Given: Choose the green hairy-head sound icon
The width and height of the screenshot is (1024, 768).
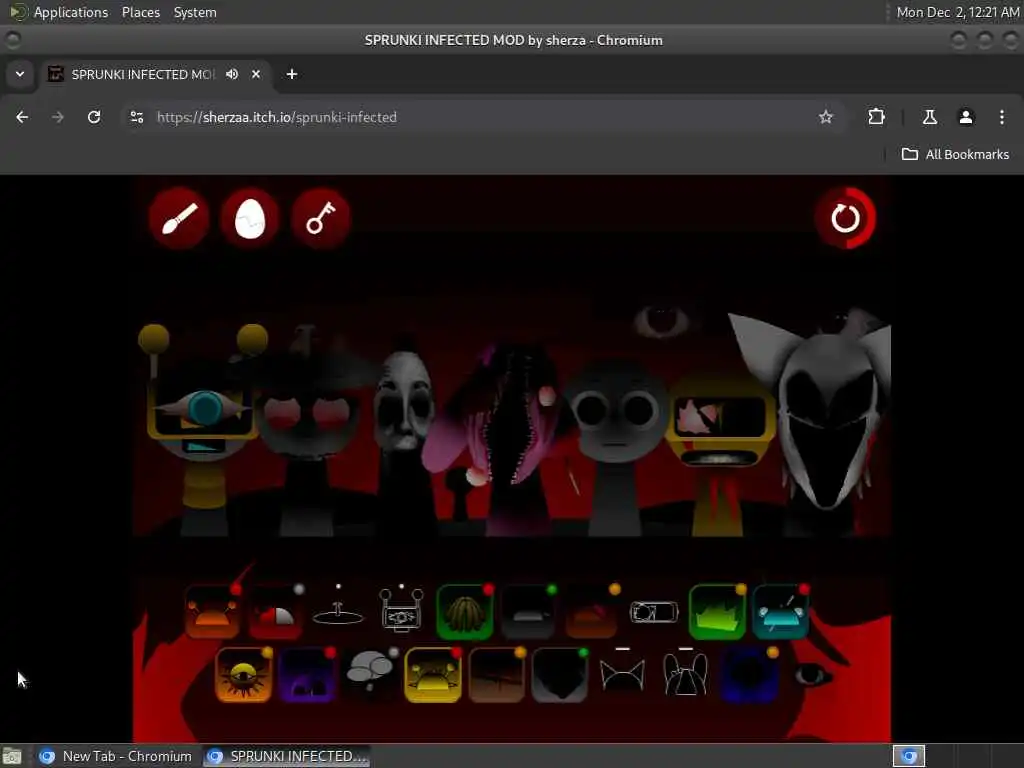Looking at the screenshot, I should (464, 612).
